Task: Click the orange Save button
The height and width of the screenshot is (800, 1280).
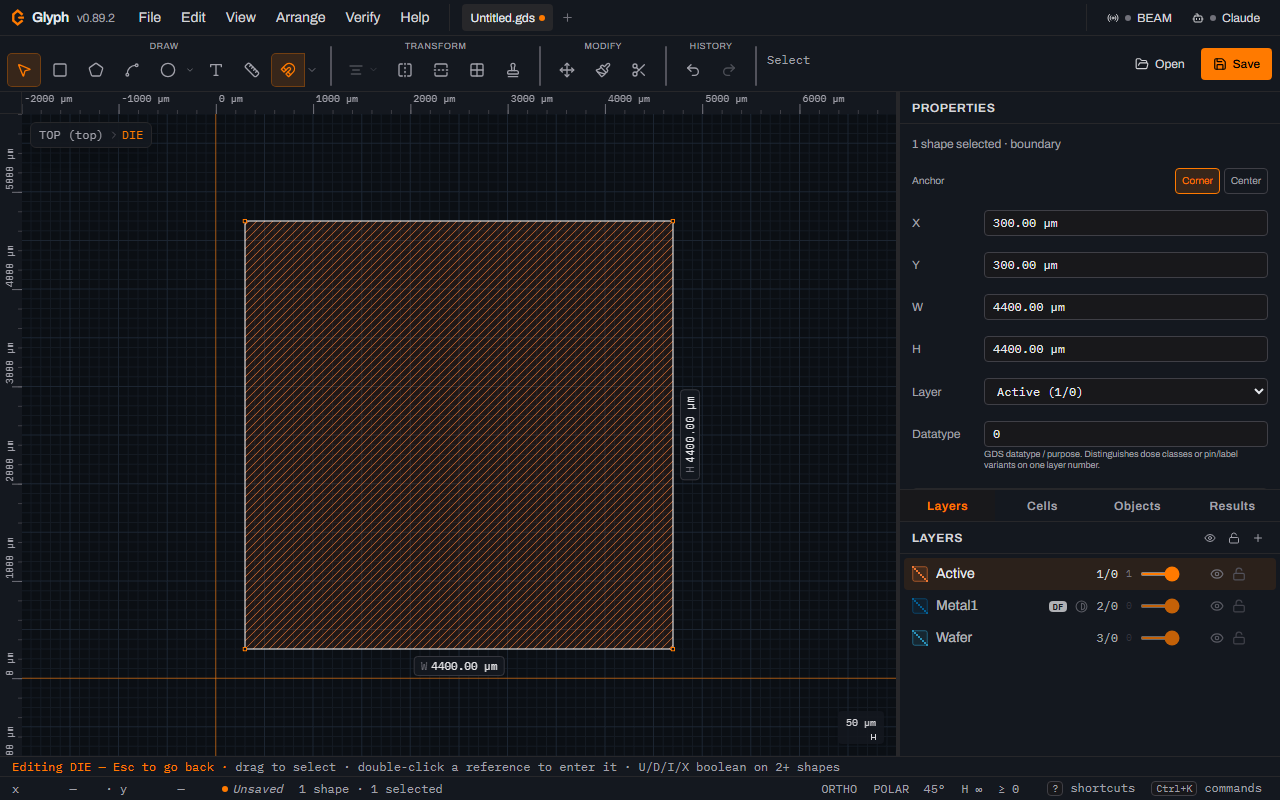Action: pyautogui.click(x=1236, y=64)
